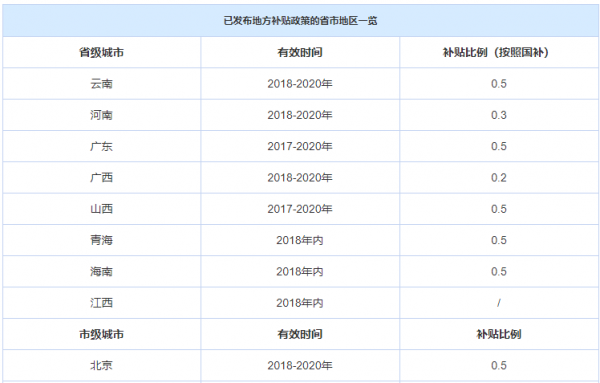Image resolution: width=600 pixels, height=383 pixels.
Task: Select the 青海 cell
Action: 101,240
